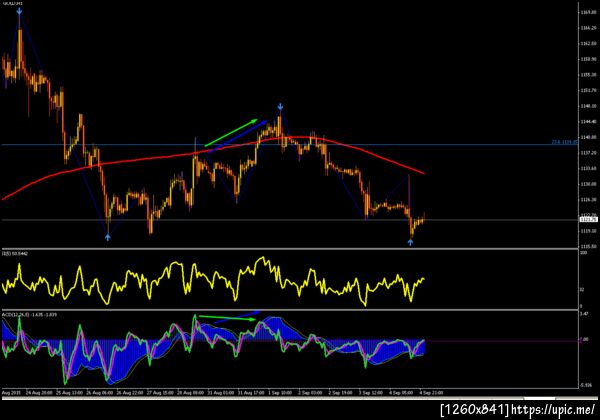The height and width of the screenshot is (420, 600).
Task: Click the 1162.60 price axis label
Action: [588, 44]
